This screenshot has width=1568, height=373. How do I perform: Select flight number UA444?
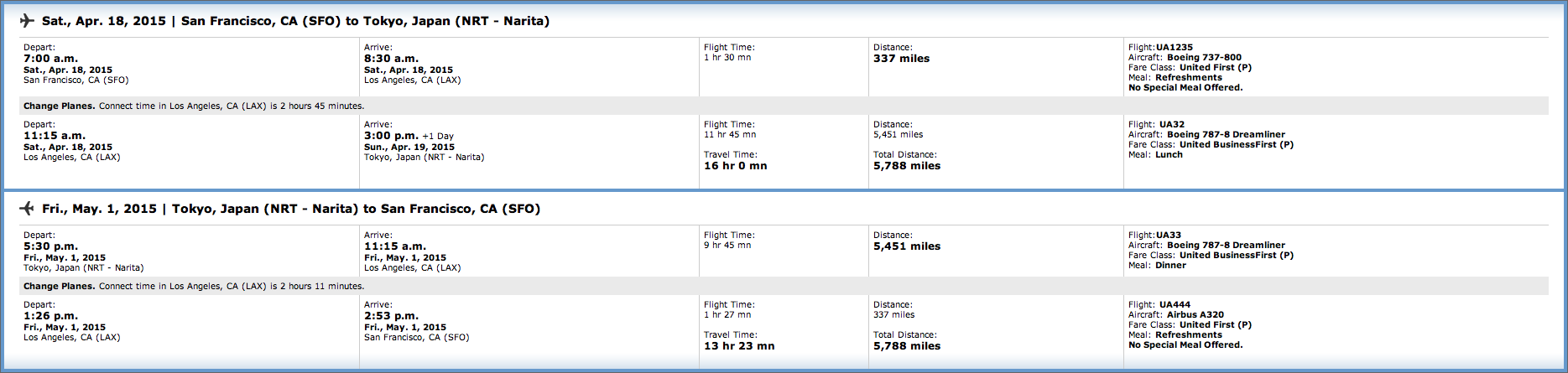point(1175,305)
